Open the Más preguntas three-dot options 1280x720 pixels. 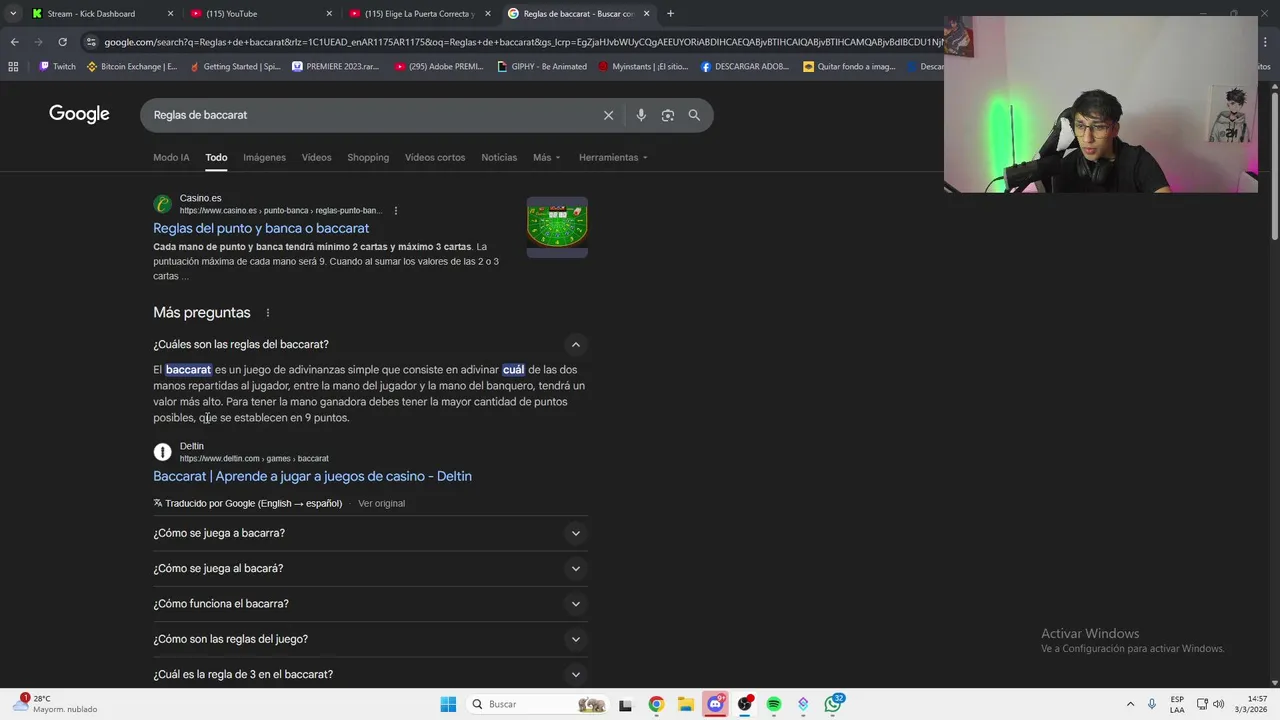pyautogui.click(x=267, y=313)
